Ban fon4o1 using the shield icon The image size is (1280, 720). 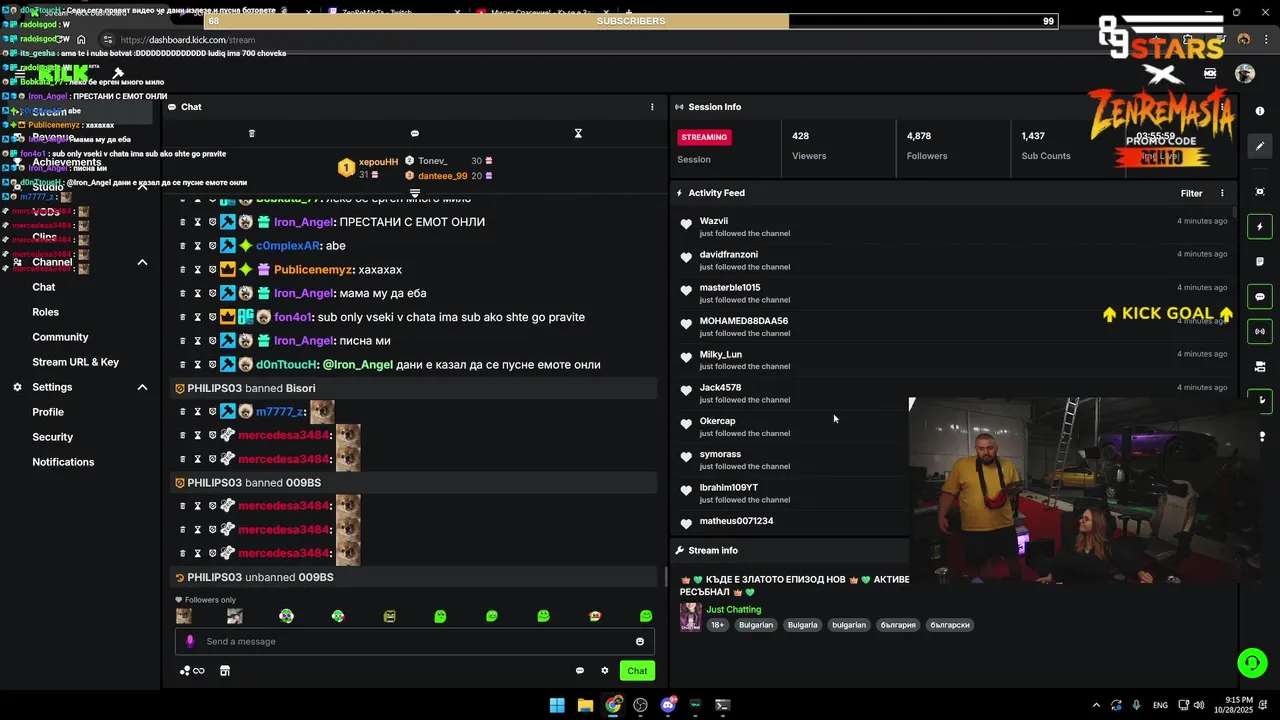(x=212, y=317)
